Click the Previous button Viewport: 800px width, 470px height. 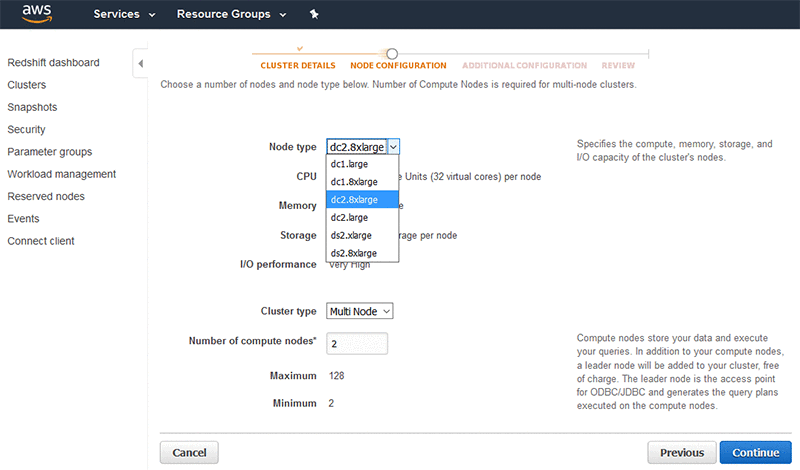click(682, 453)
